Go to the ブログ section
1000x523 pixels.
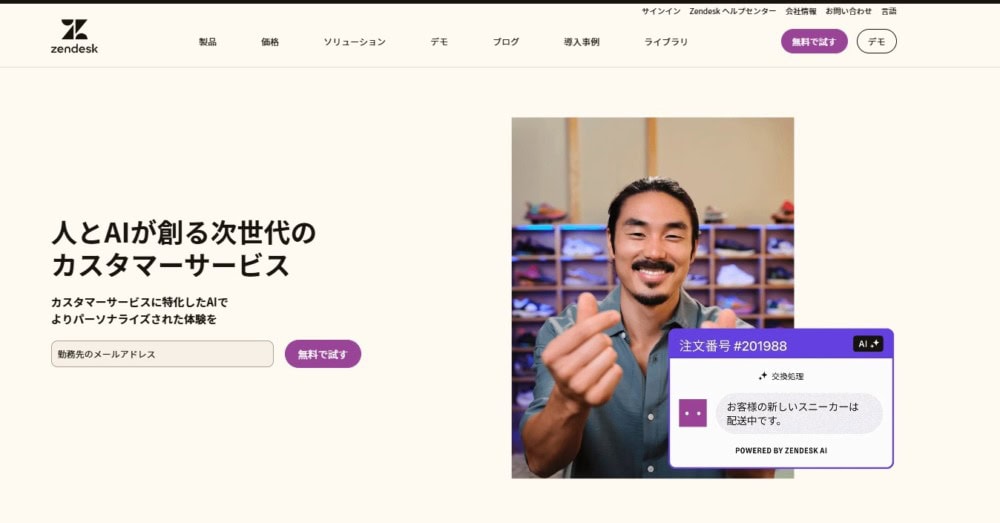point(506,41)
